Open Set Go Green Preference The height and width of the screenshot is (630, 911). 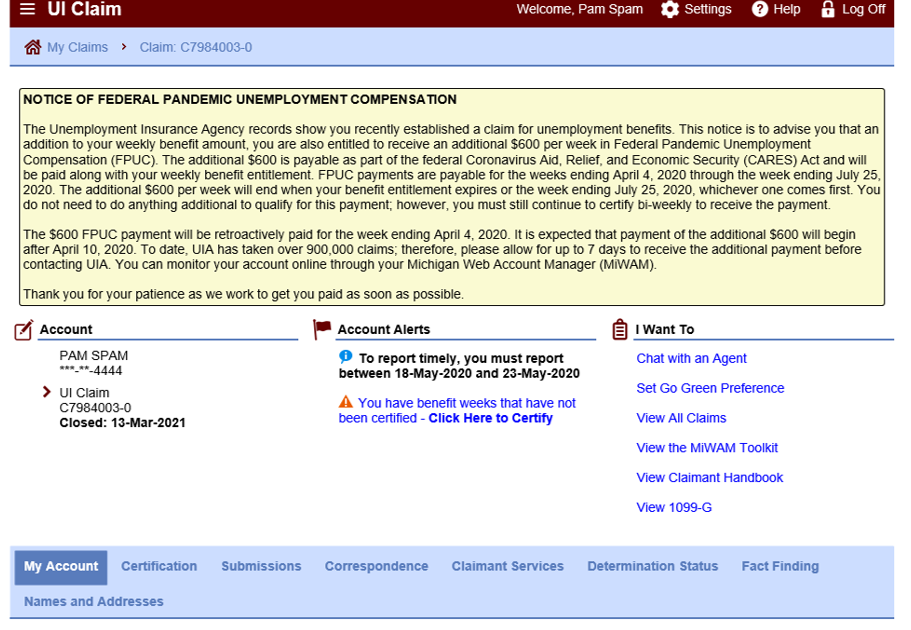tap(710, 388)
